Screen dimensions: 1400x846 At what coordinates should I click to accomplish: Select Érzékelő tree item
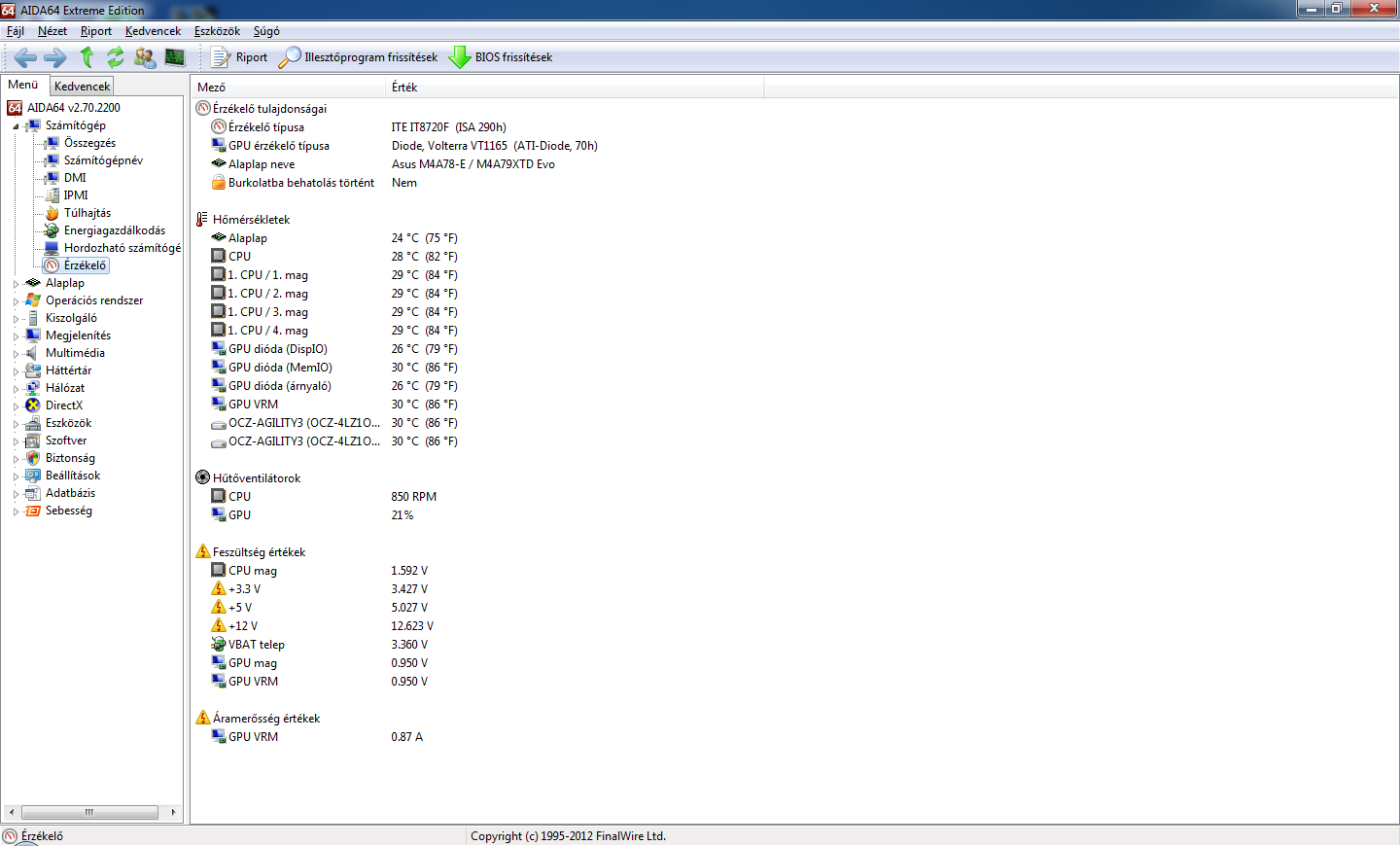click(x=85, y=265)
